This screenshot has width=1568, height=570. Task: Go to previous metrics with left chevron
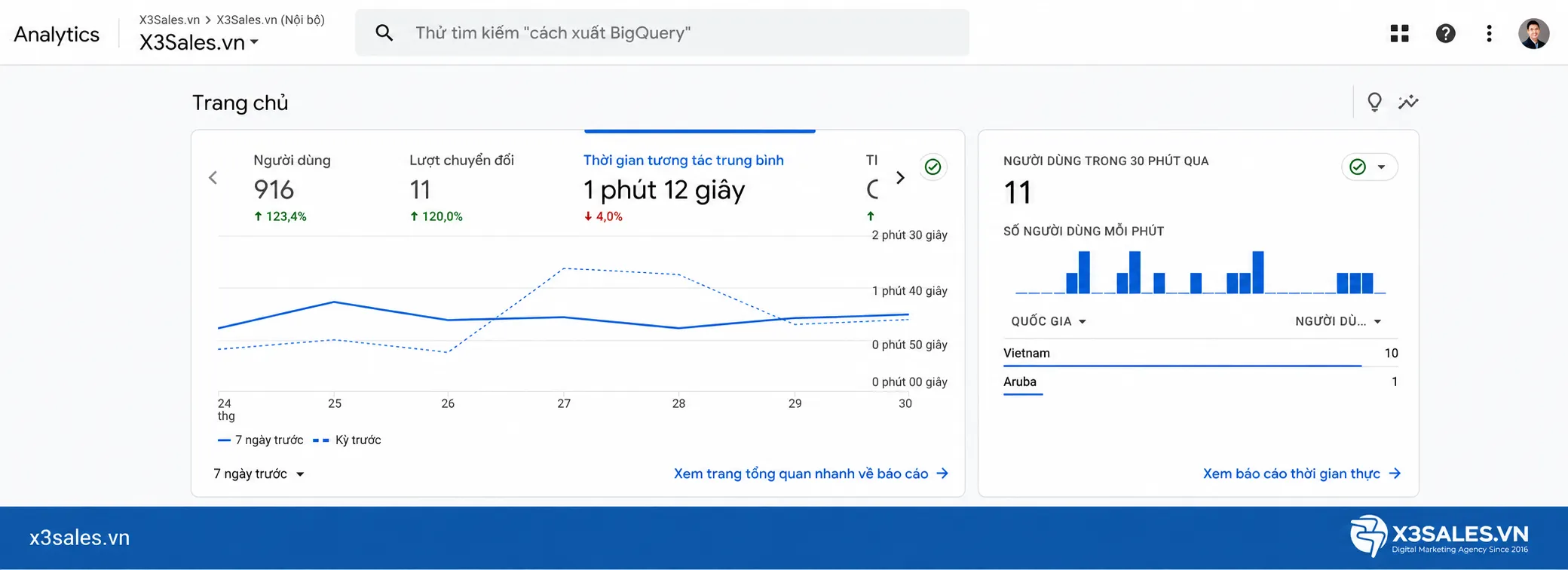[213, 177]
